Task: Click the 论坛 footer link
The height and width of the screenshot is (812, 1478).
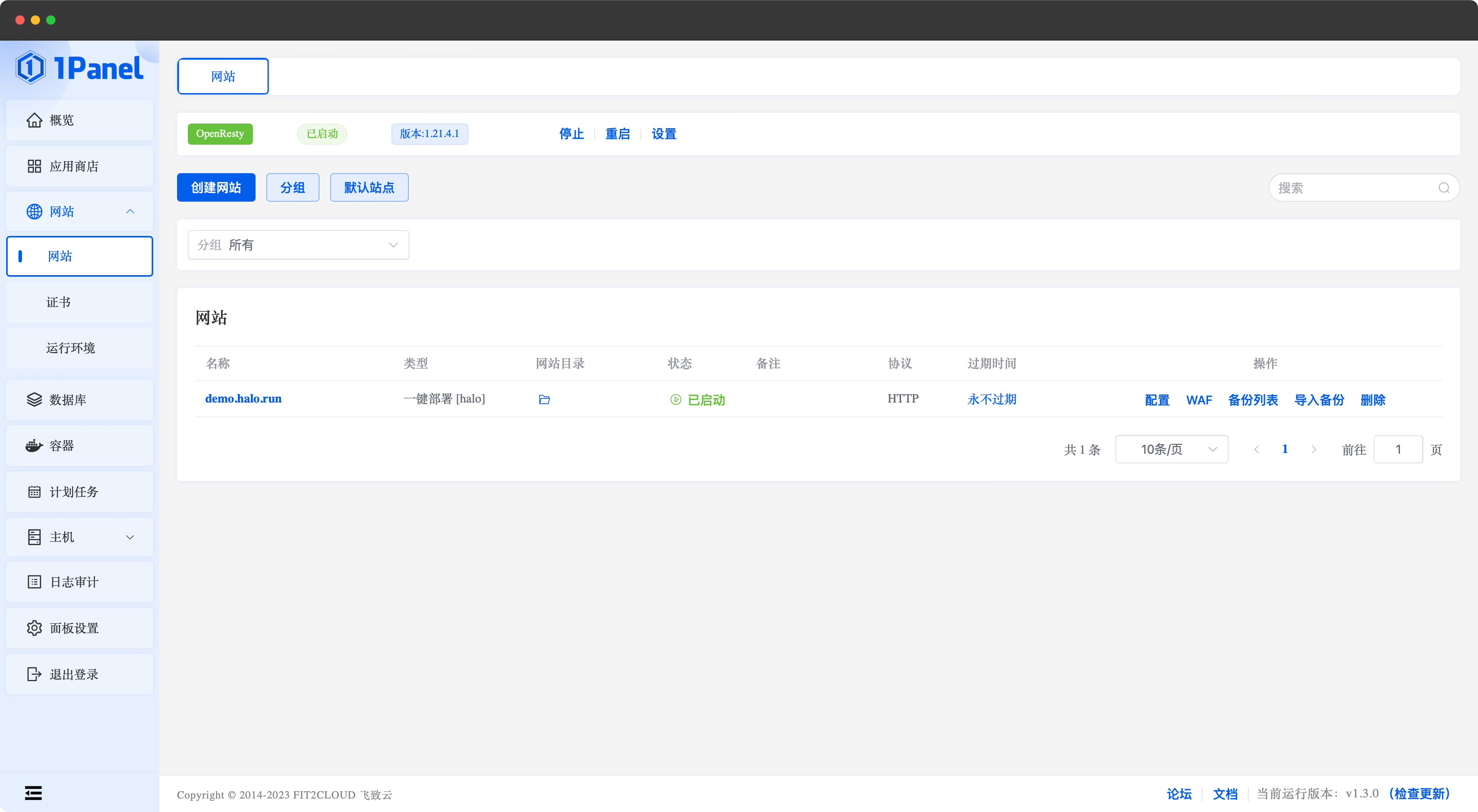Action: [x=1179, y=794]
